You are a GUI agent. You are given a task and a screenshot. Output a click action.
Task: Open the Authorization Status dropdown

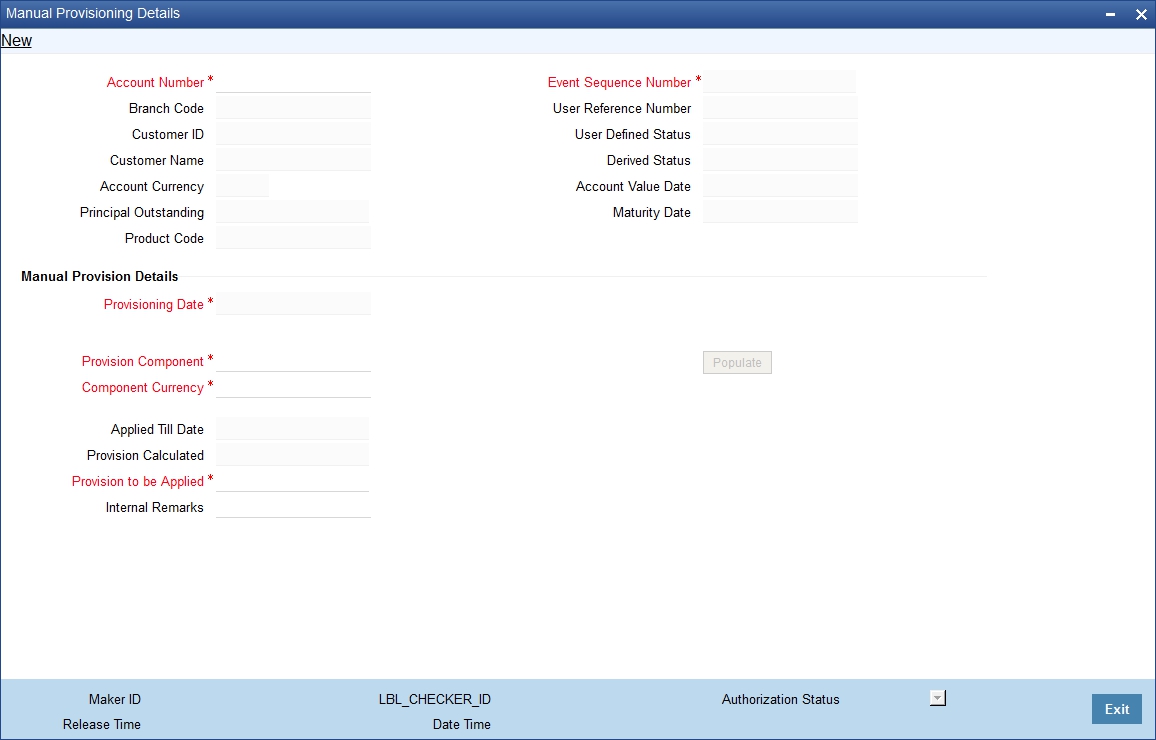938,698
